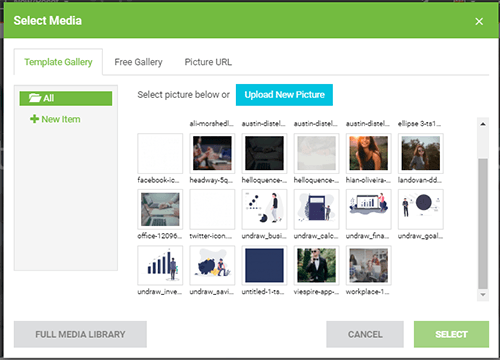
Task: Select the All folder
Action: coord(66,98)
